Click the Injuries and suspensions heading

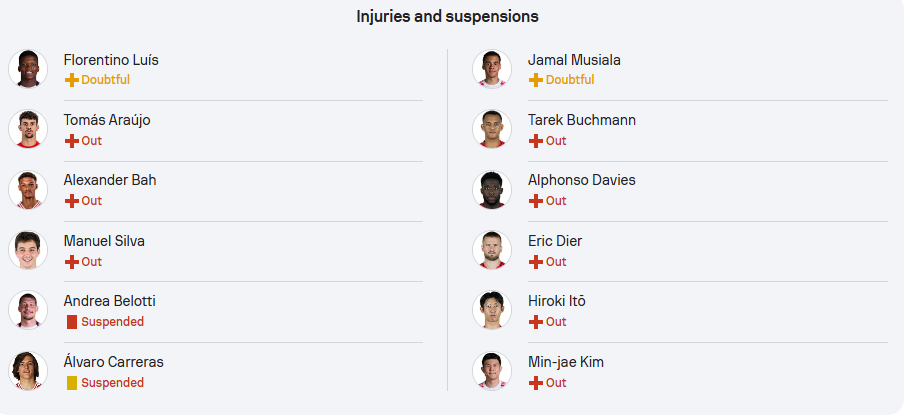[447, 16]
